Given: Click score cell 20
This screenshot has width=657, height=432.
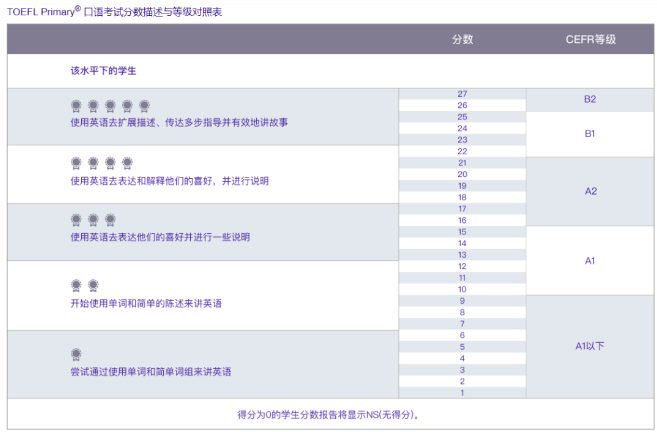Looking at the screenshot, I should [462, 174].
